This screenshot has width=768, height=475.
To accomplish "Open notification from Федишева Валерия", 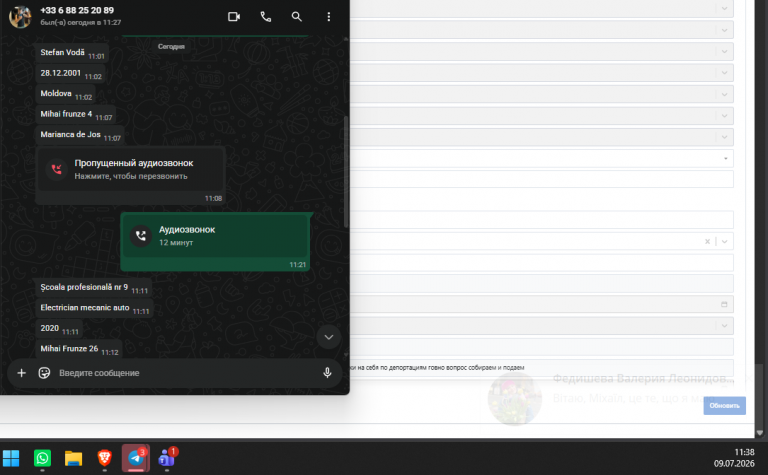I will 617,397.
